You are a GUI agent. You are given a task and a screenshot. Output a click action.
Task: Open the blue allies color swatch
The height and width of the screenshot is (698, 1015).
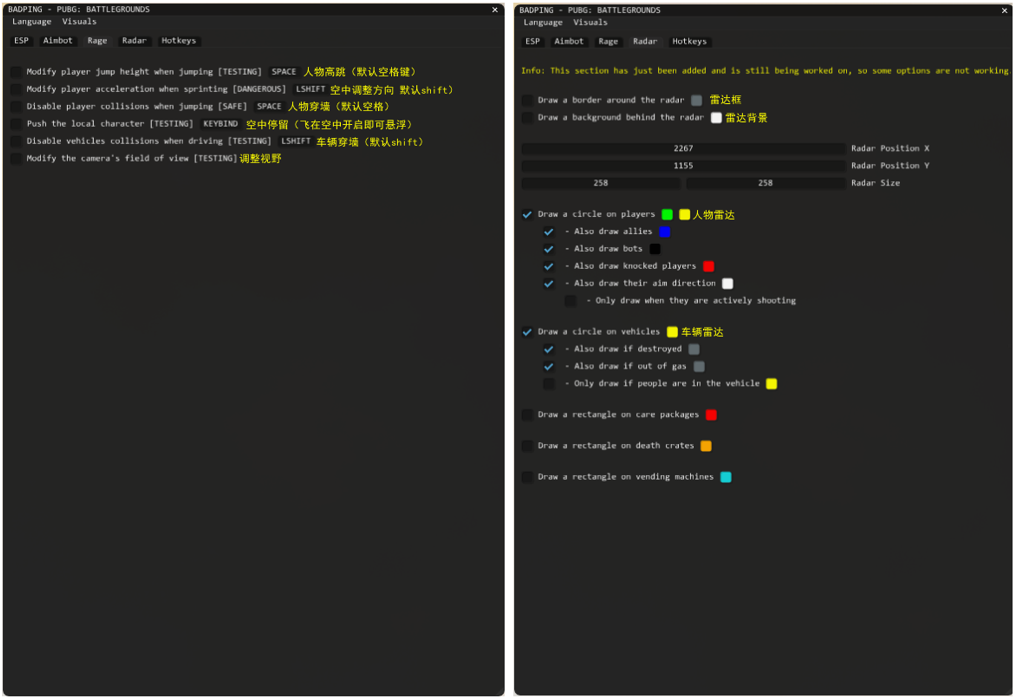[664, 232]
